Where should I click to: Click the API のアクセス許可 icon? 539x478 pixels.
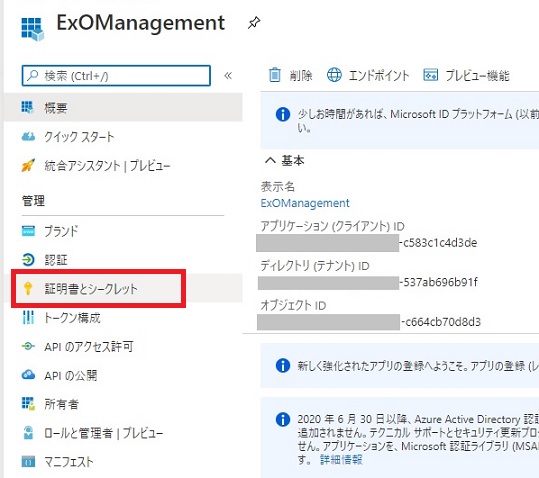click(x=28, y=346)
